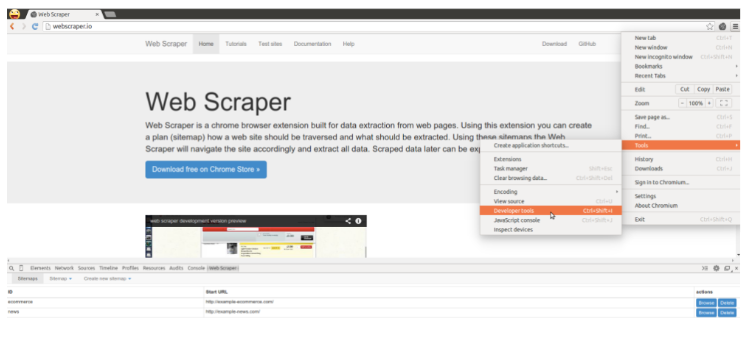Choose Sign in to Chromium

click(x=681, y=182)
